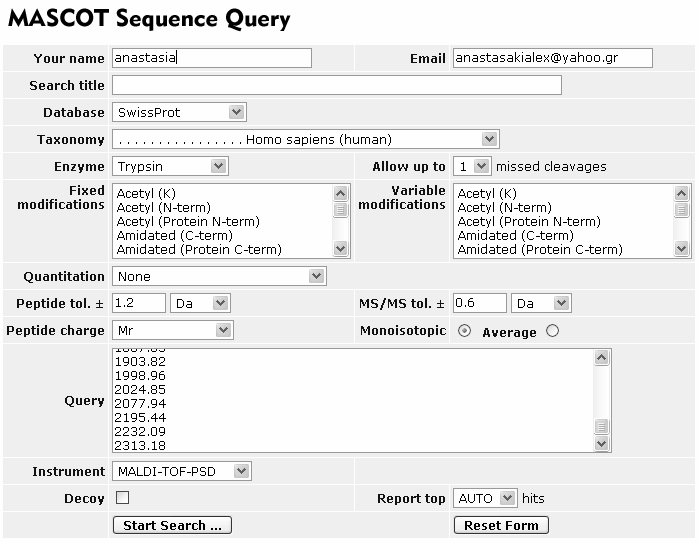Click Fixed modifications scroll up arrow
This screenshot has width=699, height=541.
pos(341,193)
